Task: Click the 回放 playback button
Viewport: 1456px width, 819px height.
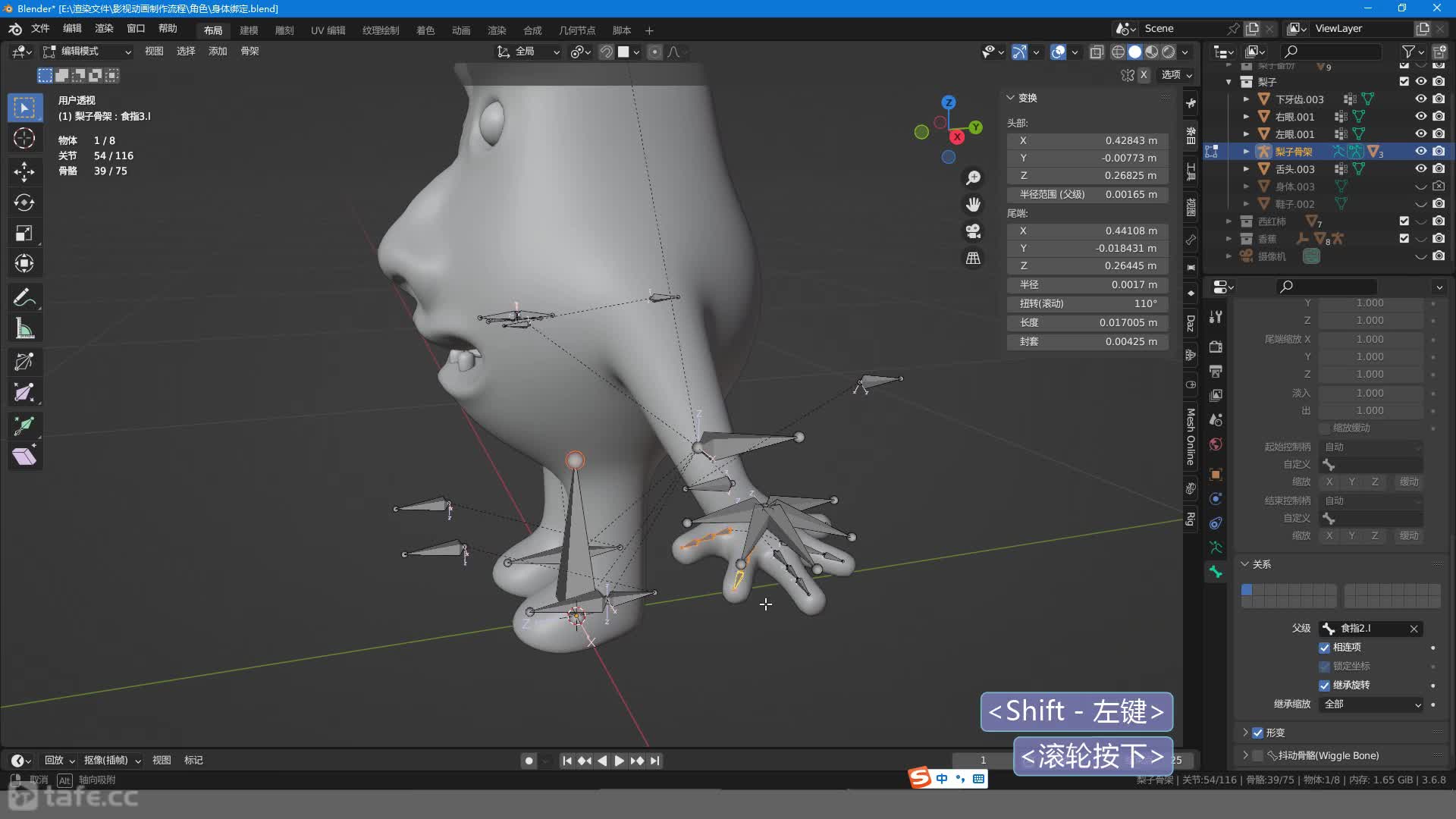Action: click(59, 760)
